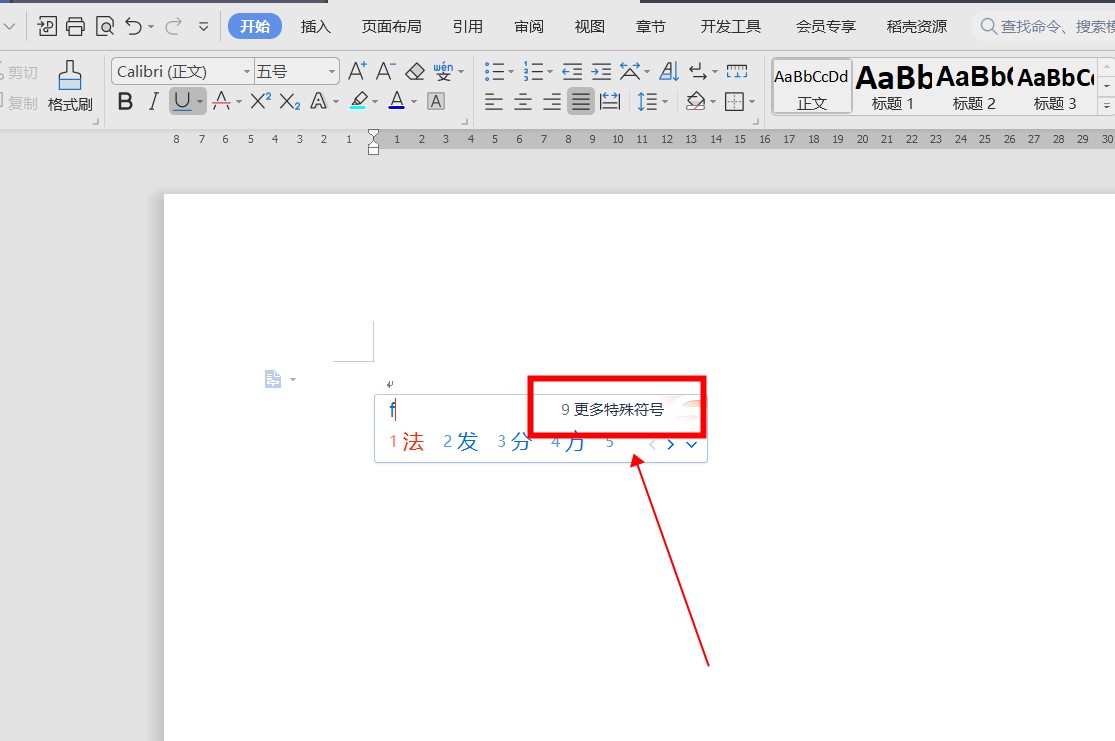Click the undo arrow icon
1115x741 pixels.
tap(133, 26)
